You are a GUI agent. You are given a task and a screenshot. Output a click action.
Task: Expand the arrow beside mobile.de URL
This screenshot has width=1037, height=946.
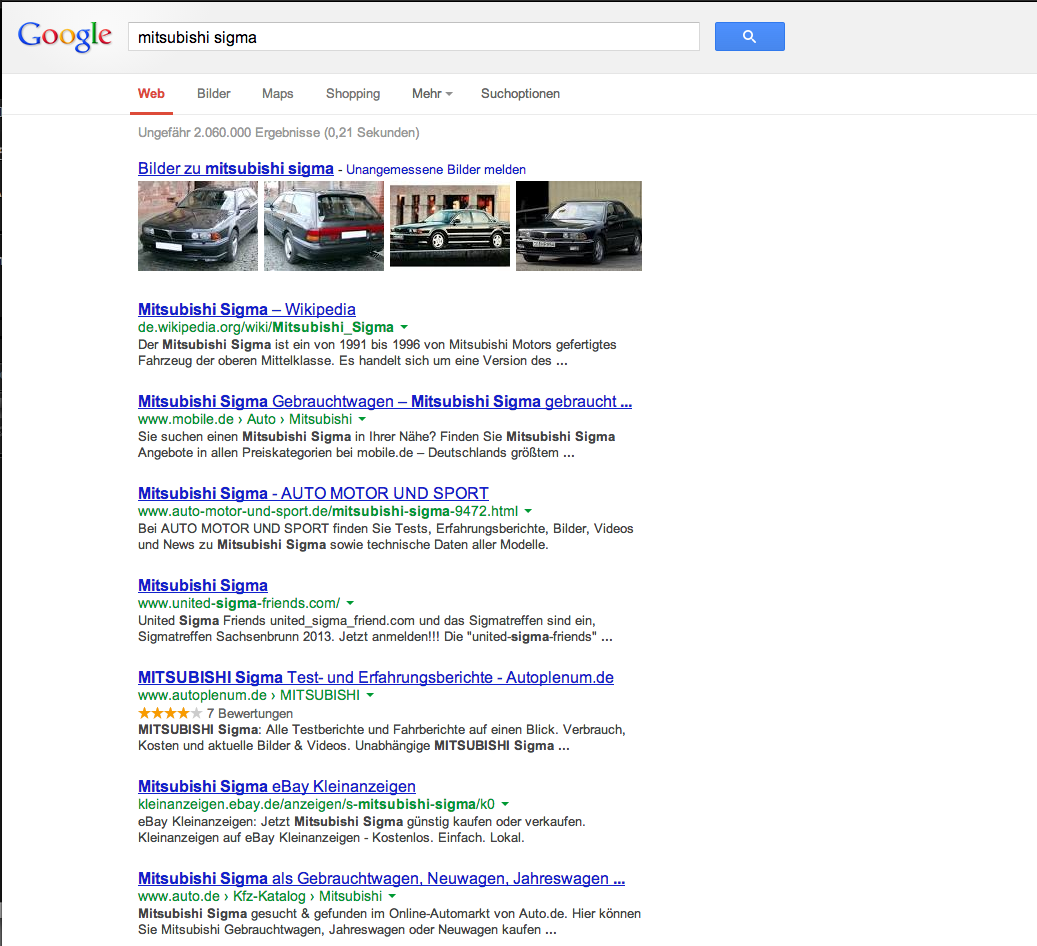(x=362, y=420)
